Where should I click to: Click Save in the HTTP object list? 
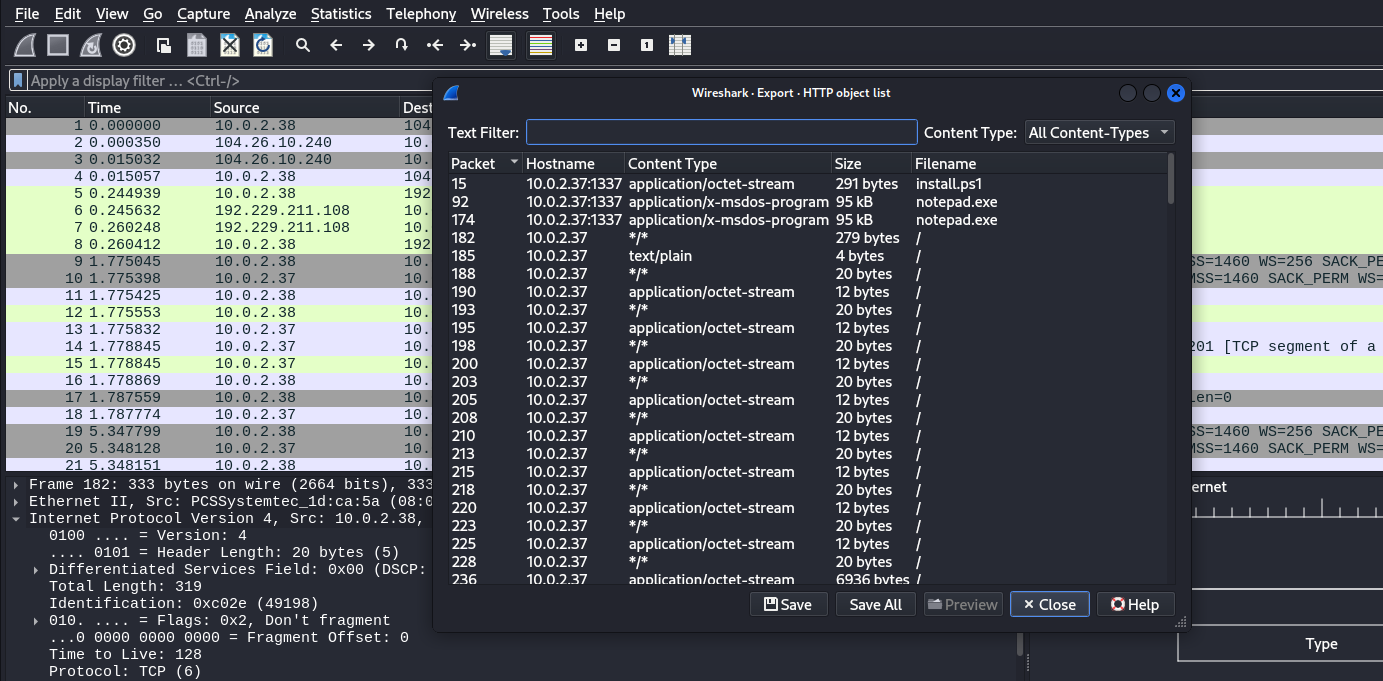[x=788, y=604]
